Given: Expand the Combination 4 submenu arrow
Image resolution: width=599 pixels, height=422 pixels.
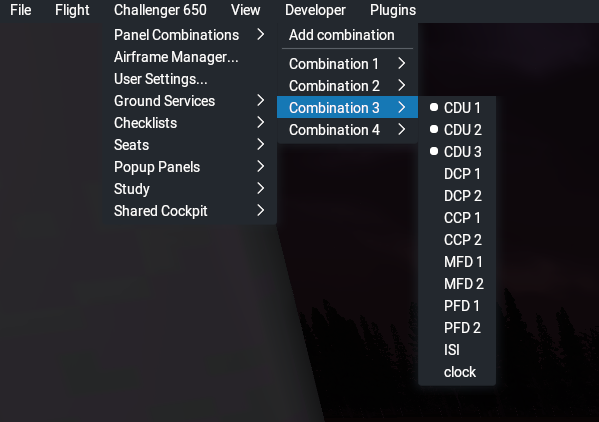Looking at the screenshot, I should coord(401,130).
